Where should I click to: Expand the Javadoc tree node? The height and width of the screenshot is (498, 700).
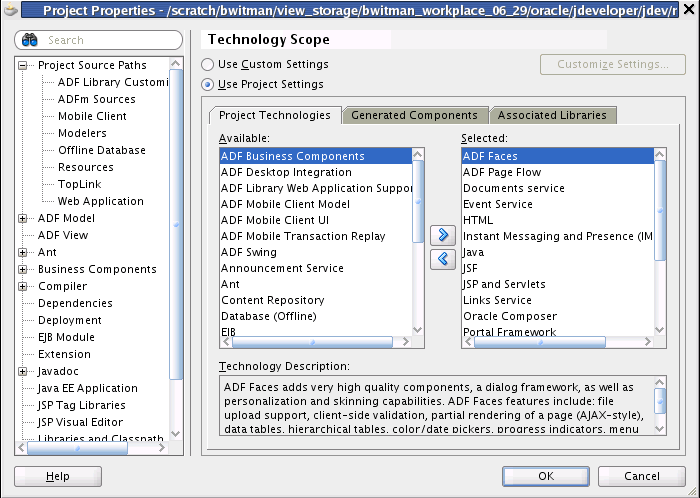tap(22, 371)
